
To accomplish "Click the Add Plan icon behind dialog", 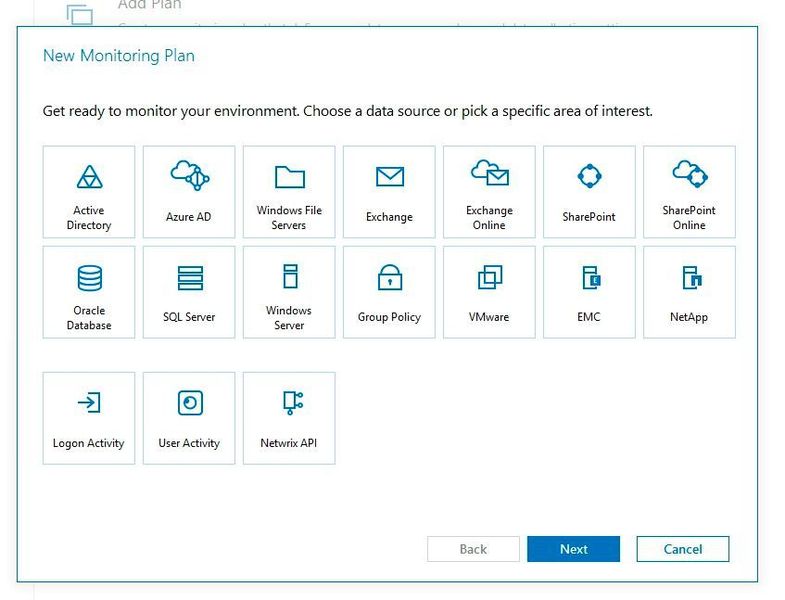I will (x=80, y=14).
